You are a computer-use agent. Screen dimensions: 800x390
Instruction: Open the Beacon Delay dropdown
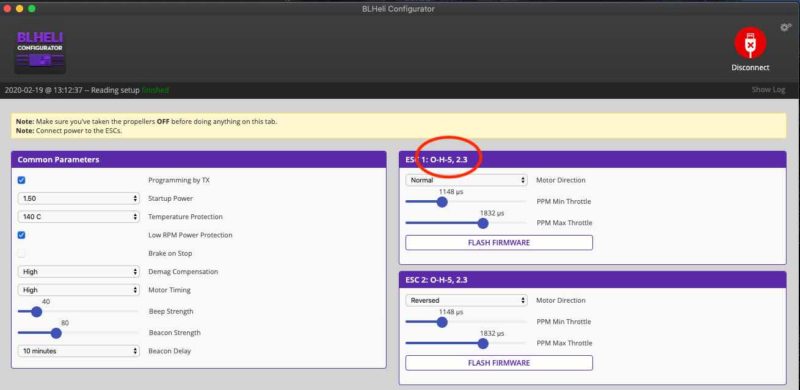click(79, 351)
